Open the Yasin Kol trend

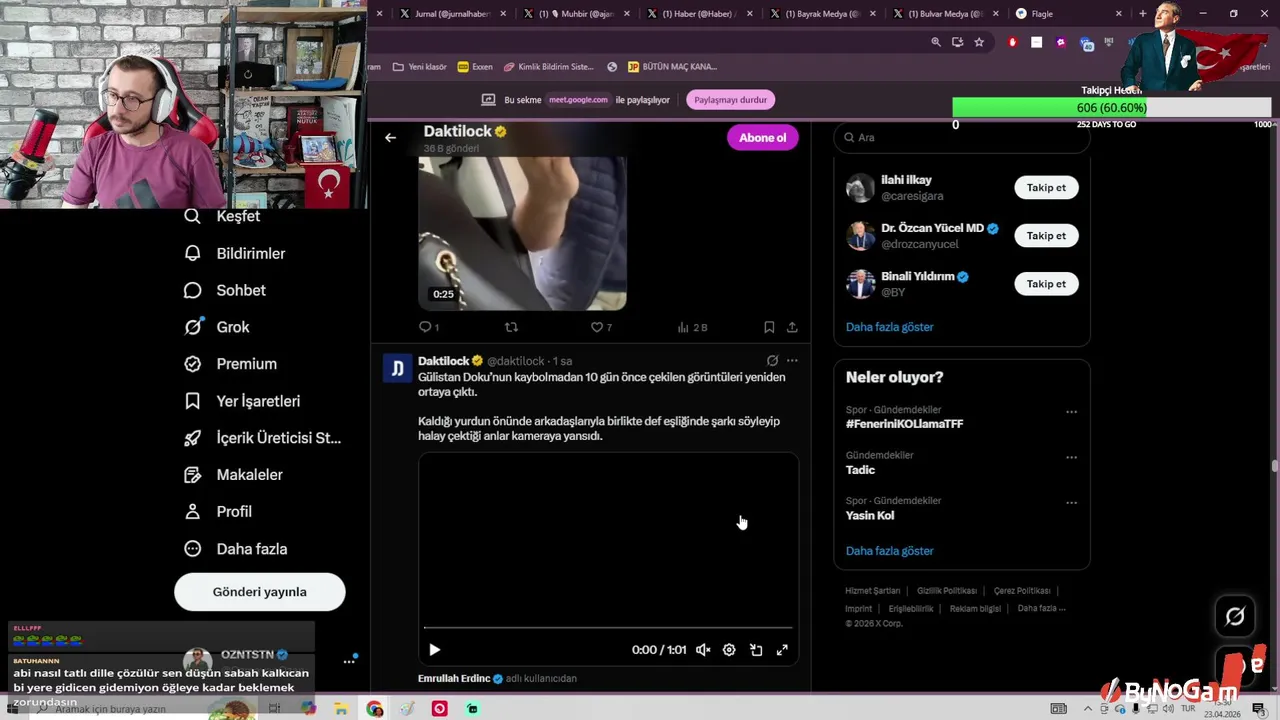point(870,516)
